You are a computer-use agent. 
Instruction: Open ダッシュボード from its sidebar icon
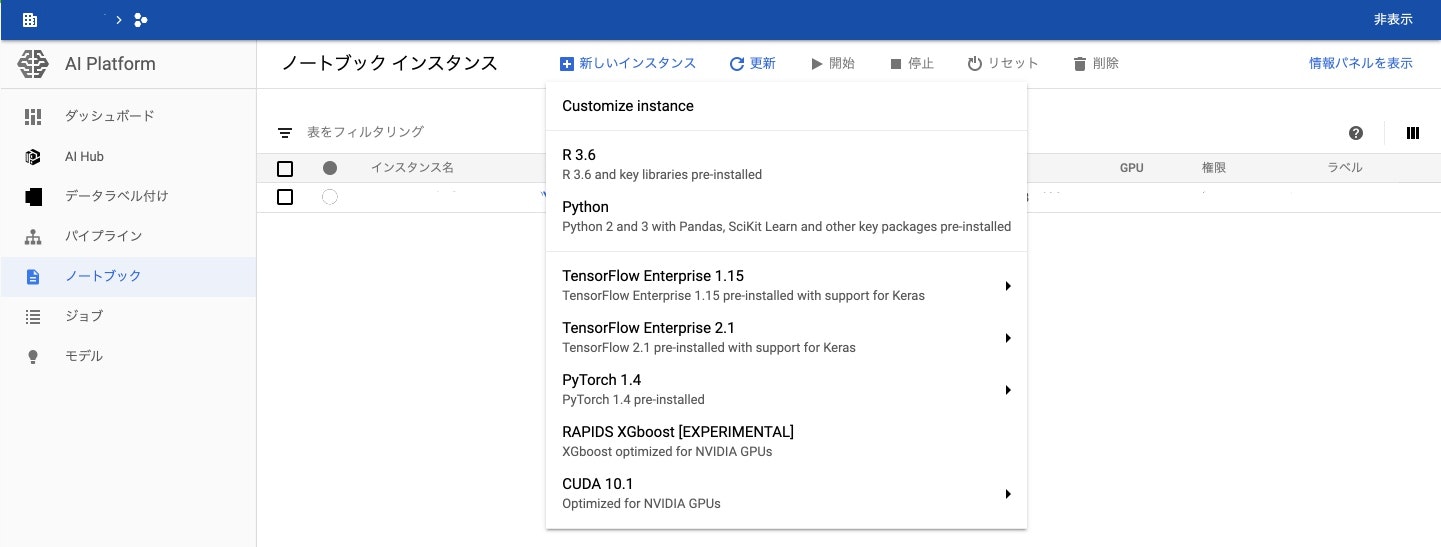tap(33, 116)
